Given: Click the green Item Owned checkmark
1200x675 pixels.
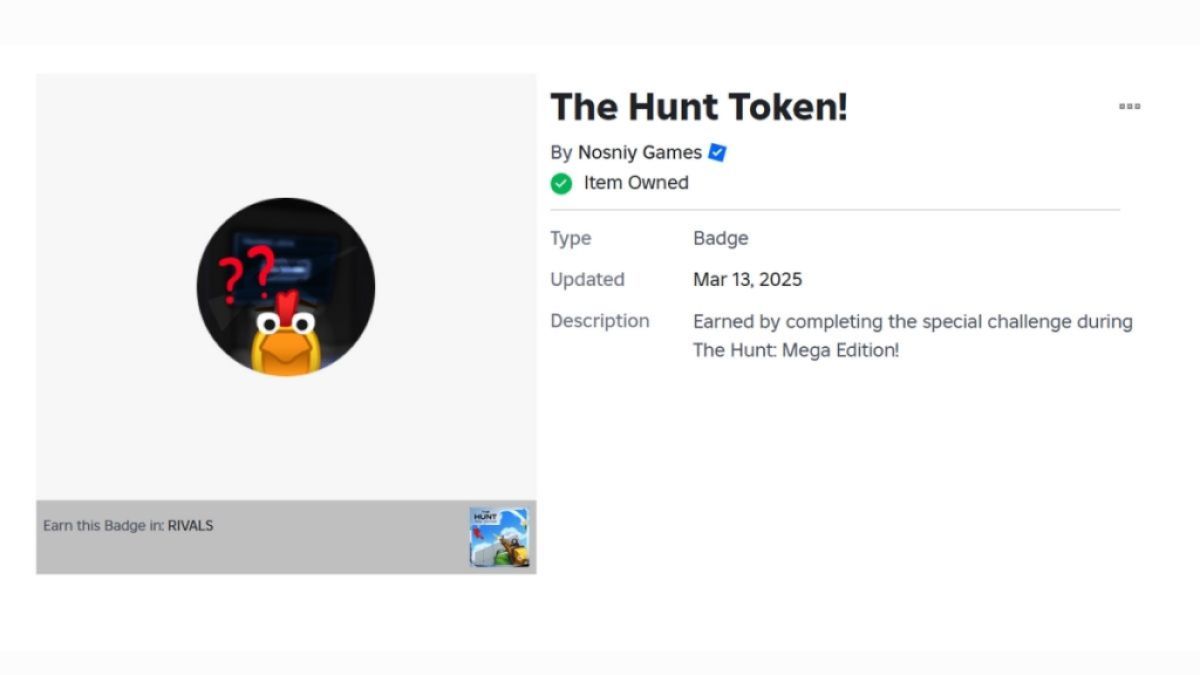Looking at the screenshot, I should coord(562,183).
